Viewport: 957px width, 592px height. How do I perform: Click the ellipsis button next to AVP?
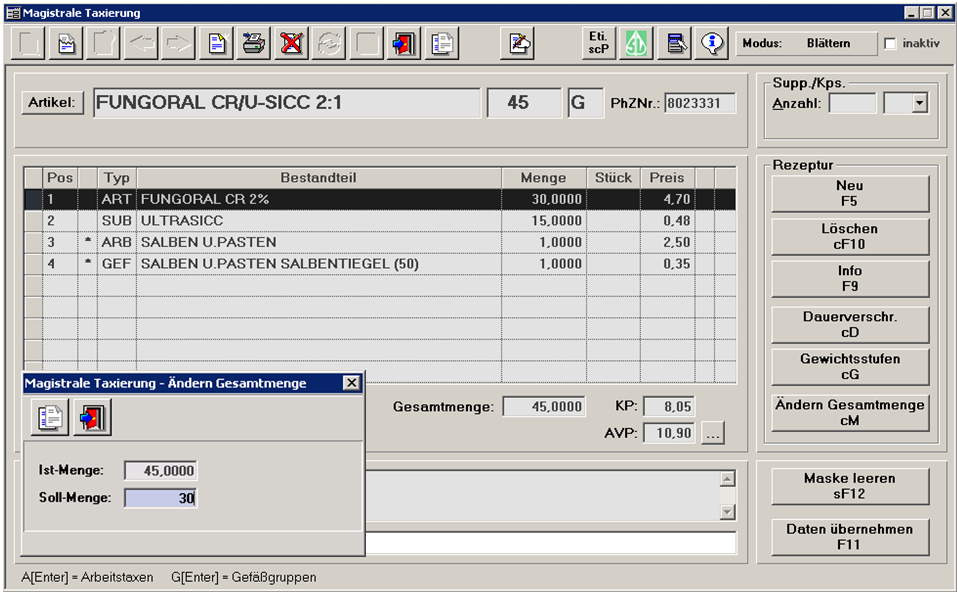(712, 434)
